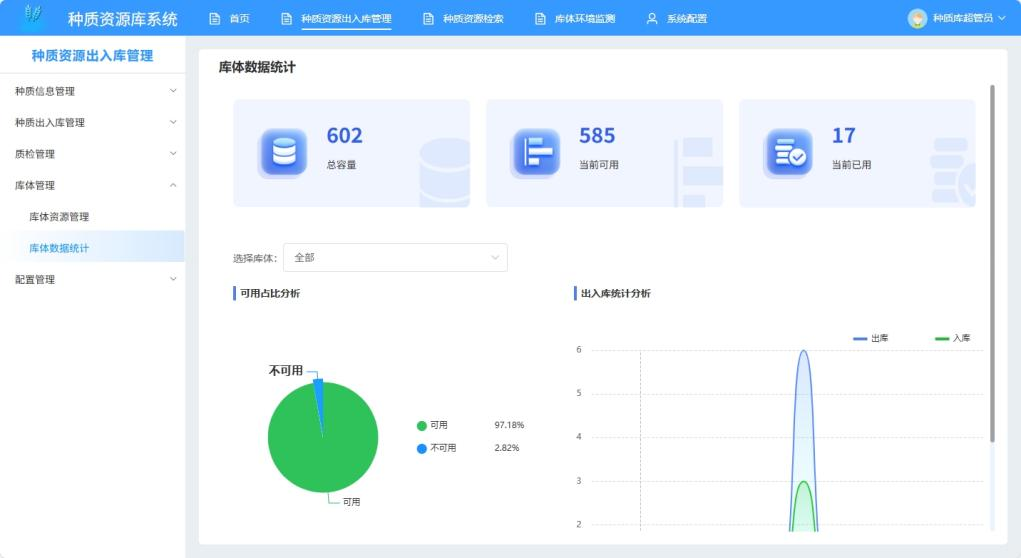Click the bar chart icon for 当前可用

[537, 153]
